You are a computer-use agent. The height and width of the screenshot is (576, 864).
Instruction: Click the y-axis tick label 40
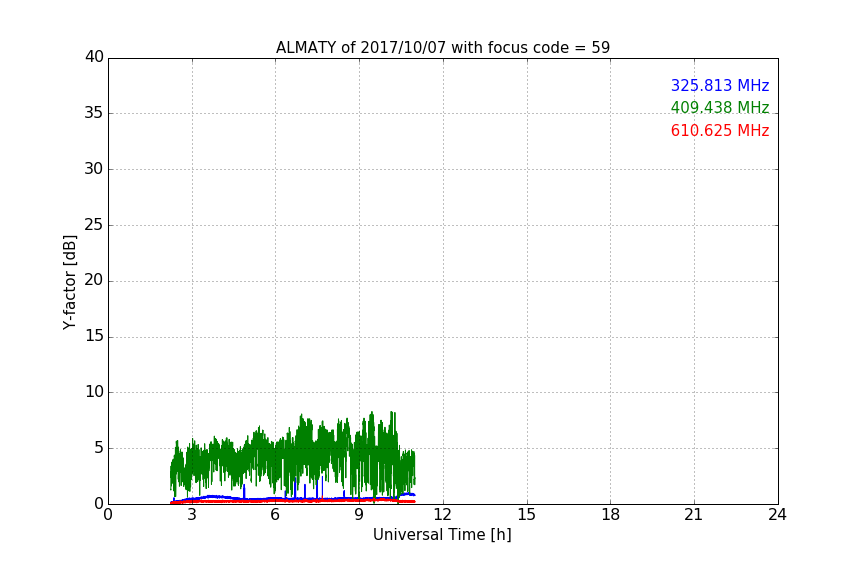point(94,57)
